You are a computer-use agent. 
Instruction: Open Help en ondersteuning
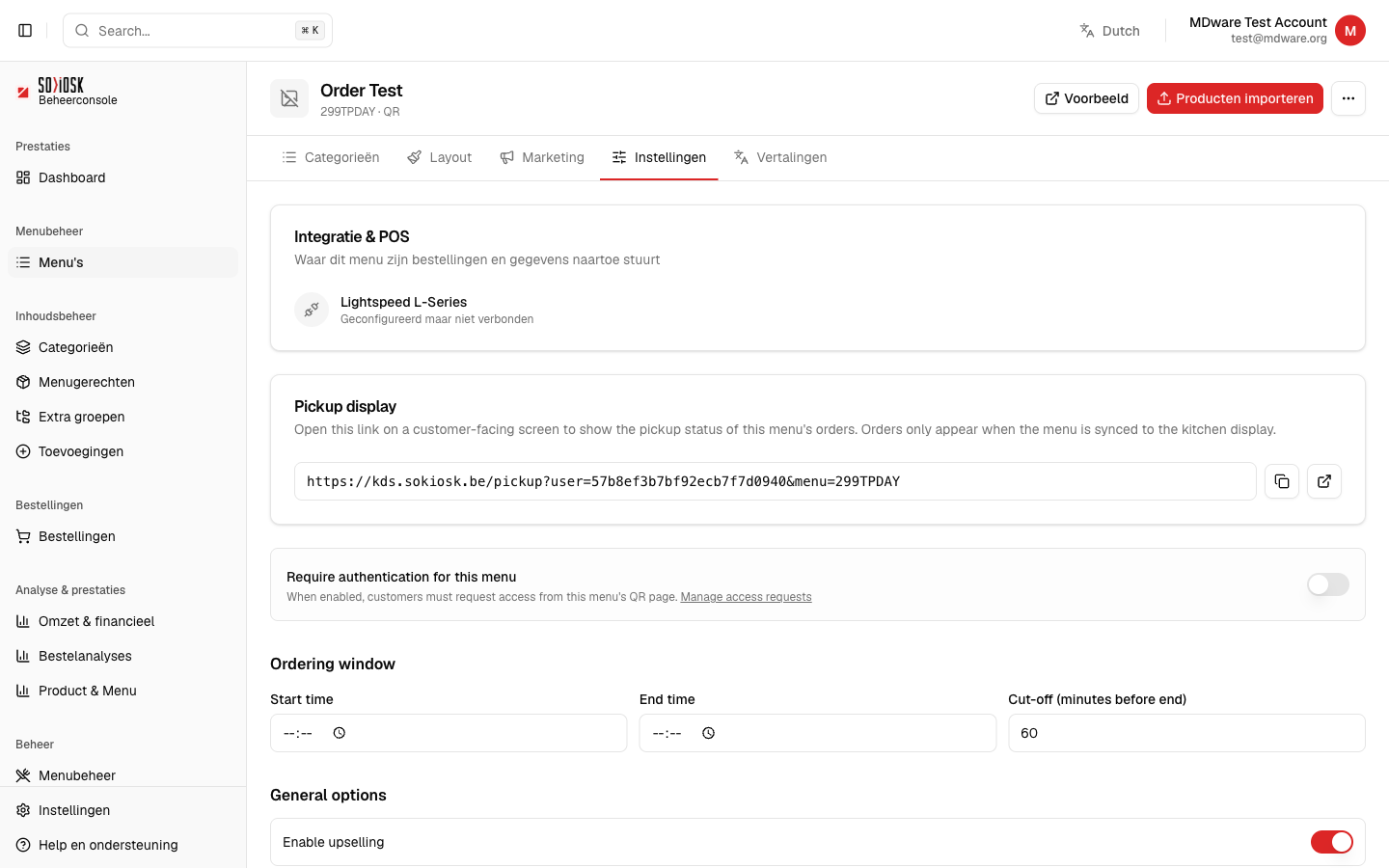[x=123, y=845]
